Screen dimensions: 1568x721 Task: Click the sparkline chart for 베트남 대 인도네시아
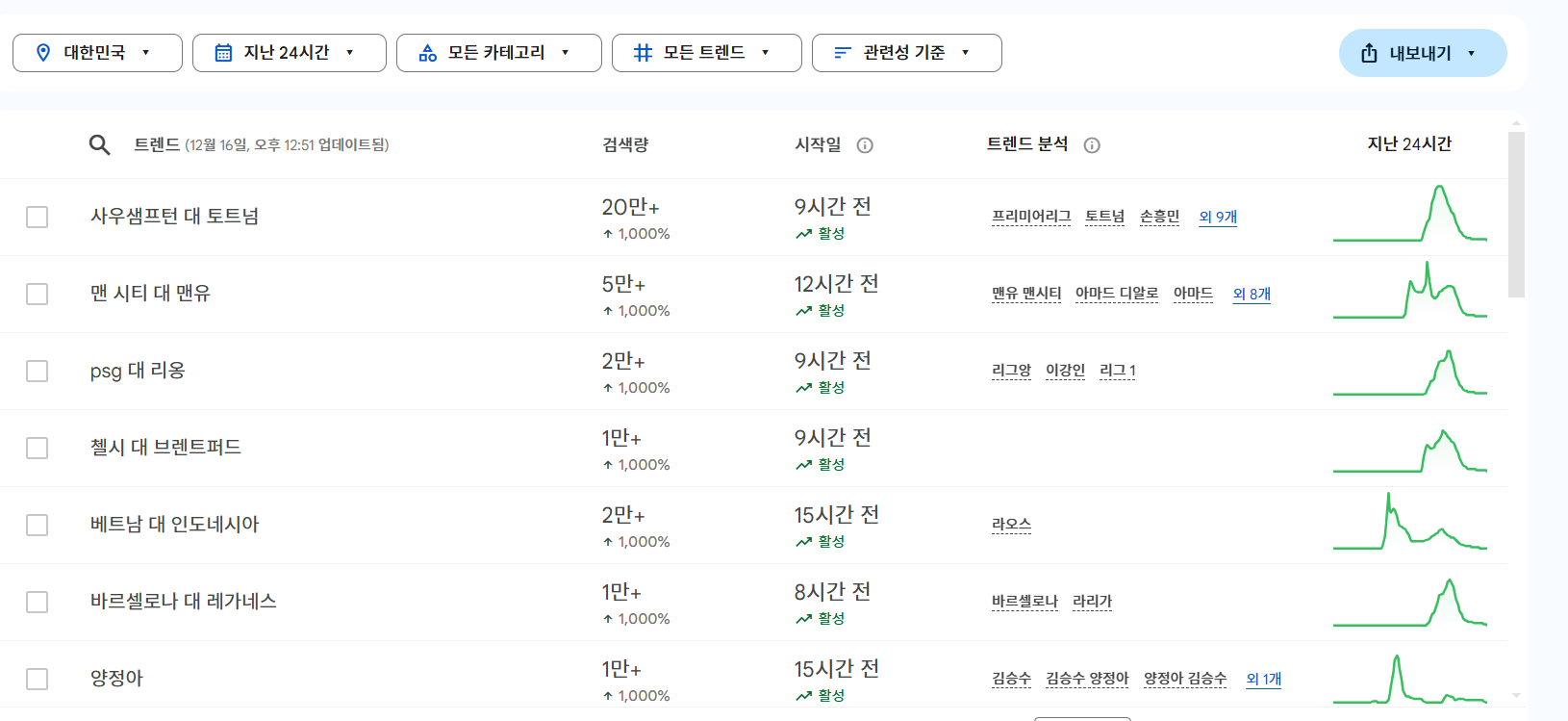pyautogui.click(x=1410, y=522)
